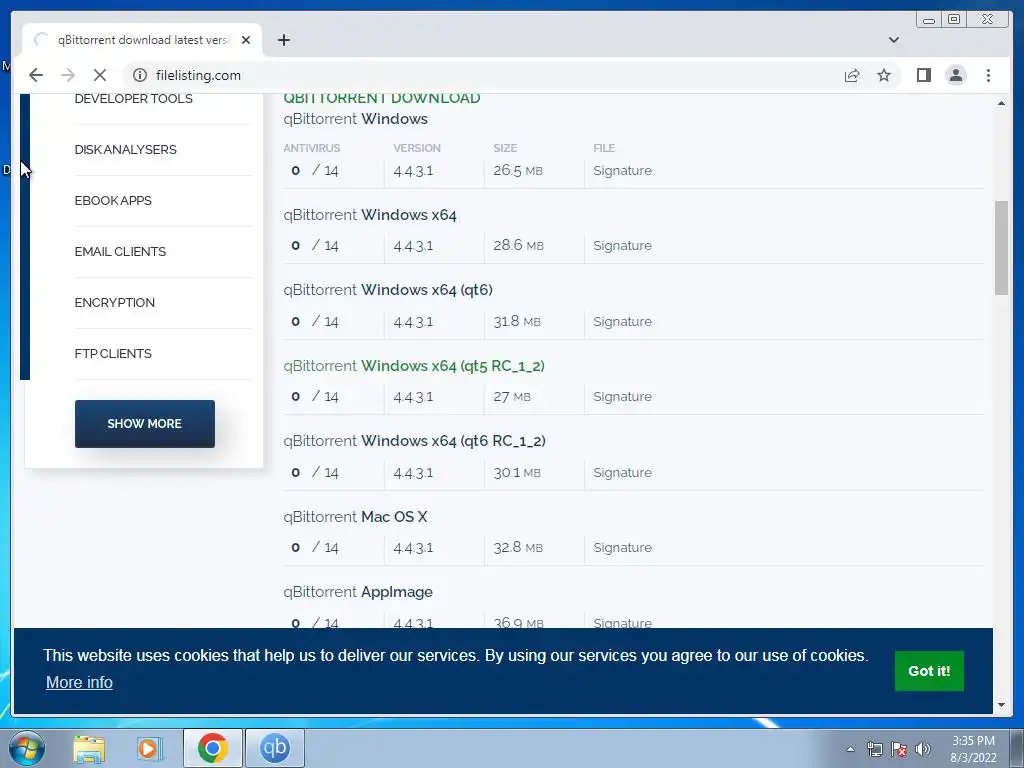Open Email Clients category
This screenshot has height=768, width=1024.
(120, 251)
